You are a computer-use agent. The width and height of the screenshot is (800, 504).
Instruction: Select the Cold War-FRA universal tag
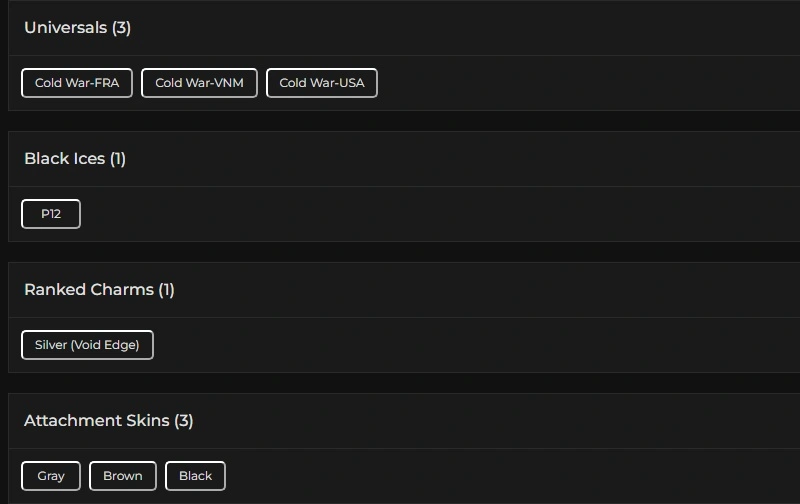click(77, 83)
